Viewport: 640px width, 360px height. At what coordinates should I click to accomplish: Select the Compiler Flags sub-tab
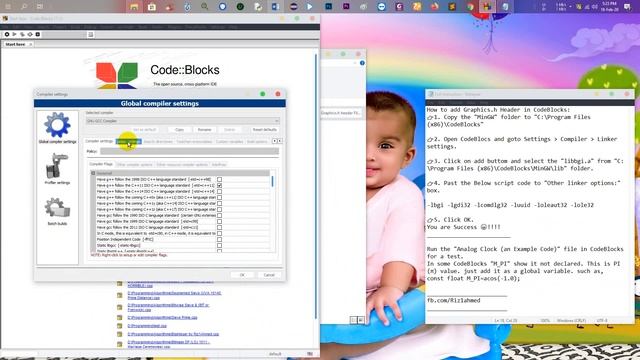tap(101, 164)
